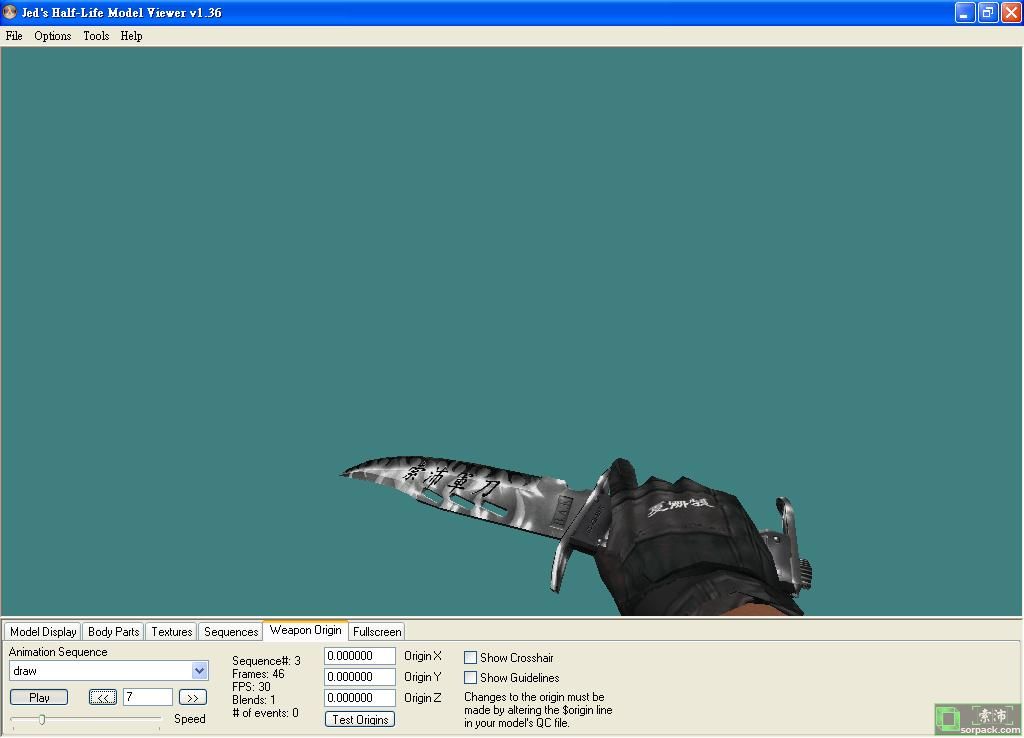Expand the Animation Sequence dropdown

(x=199, y=671)
